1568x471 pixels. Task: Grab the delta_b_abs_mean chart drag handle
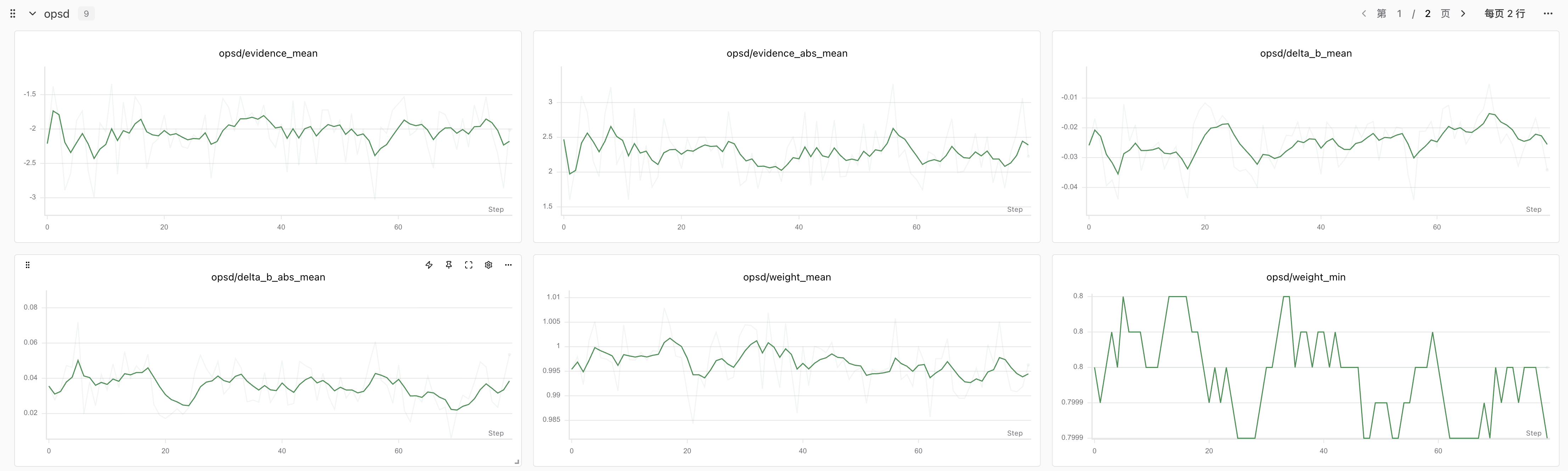27,265
